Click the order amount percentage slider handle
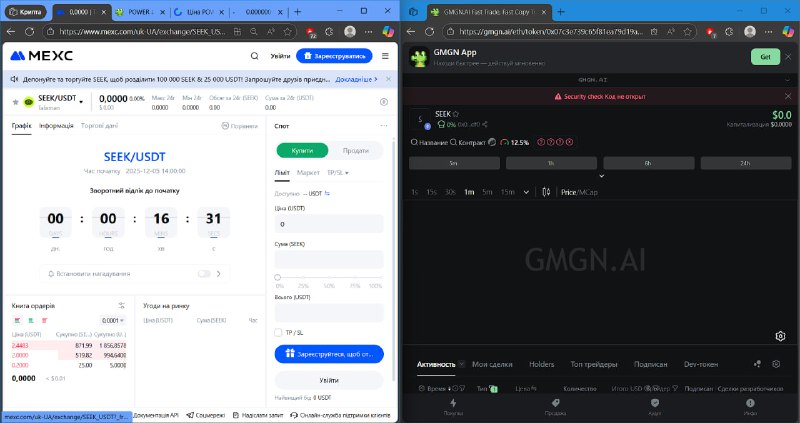800x423 pixels. 278,278
